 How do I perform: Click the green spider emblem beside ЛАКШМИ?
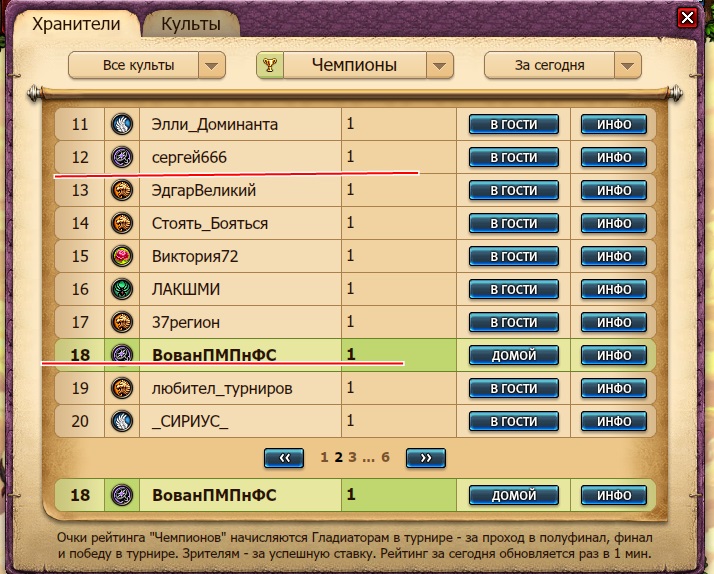tap(122, 289)
